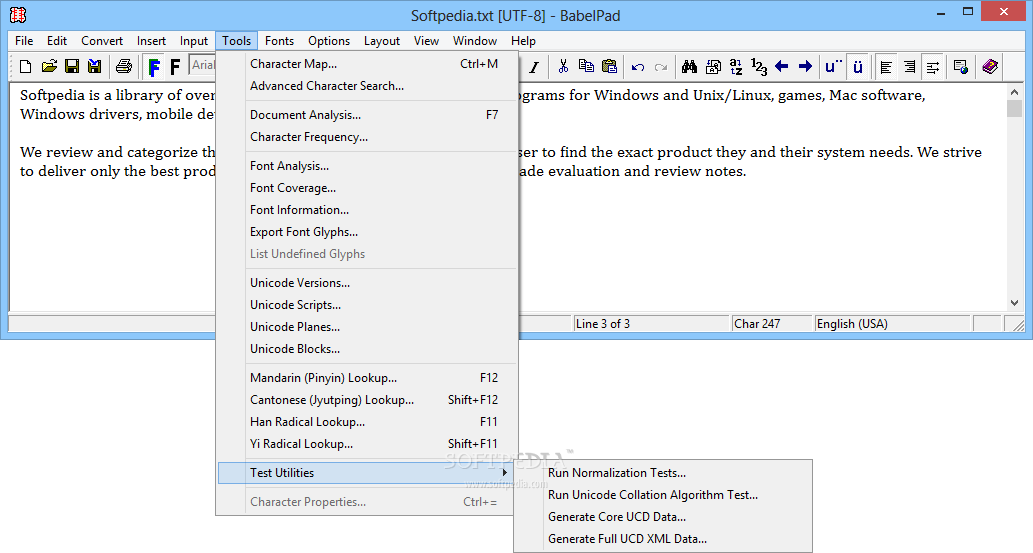
Task: Toggle the composed ü normalization button
Action: click(x=858, y=67)
